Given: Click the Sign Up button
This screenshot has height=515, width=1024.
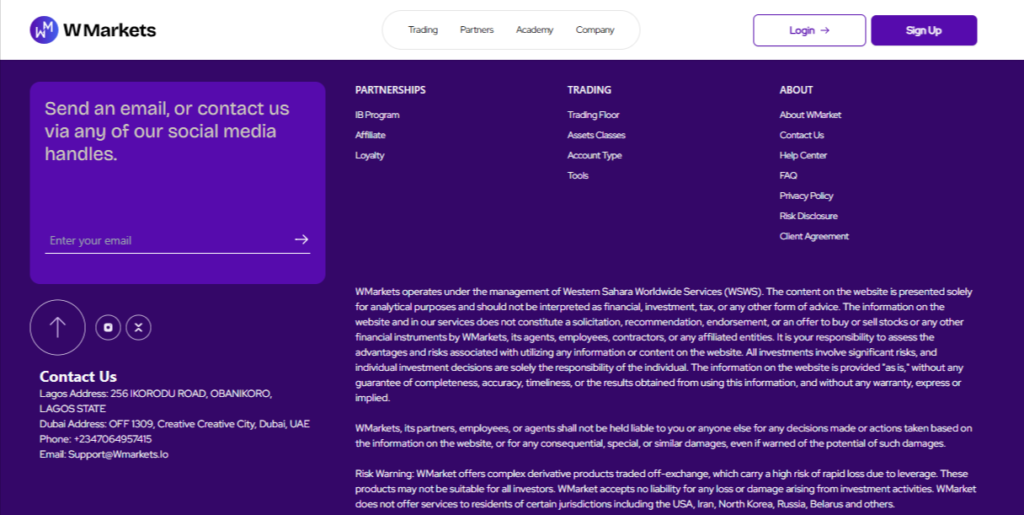Looking at the screenshot, I should point(924,30).
